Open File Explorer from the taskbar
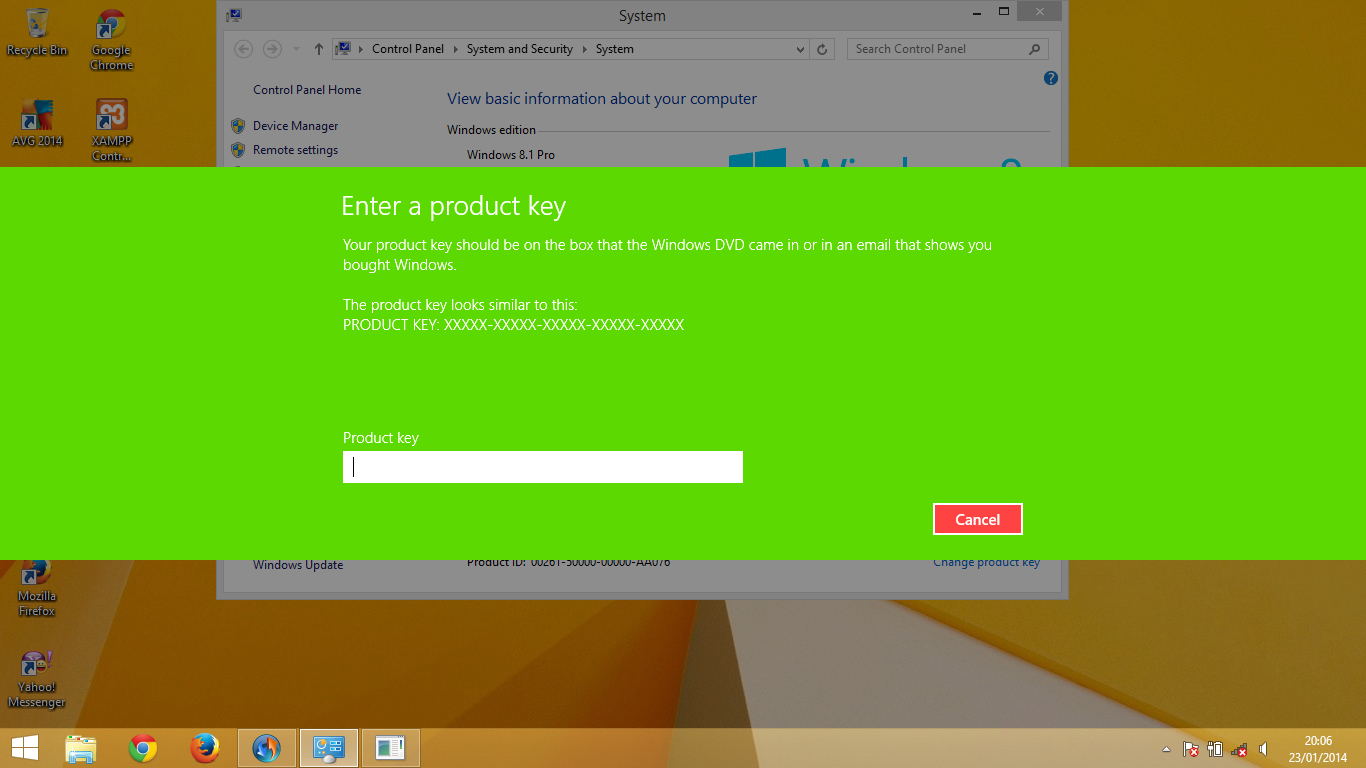 [x=80, y=747]
